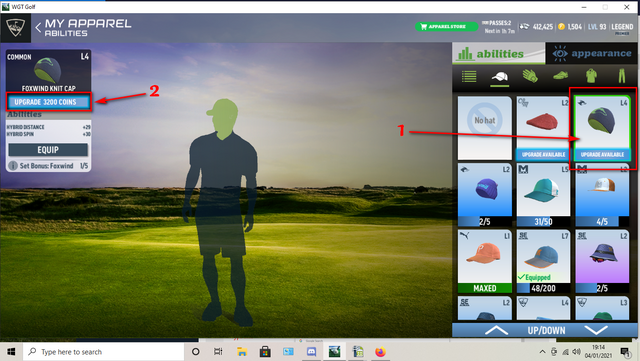Click Upgrade 3200 Coins button
This screenshot has height=361, width=640.
[49, 102]
